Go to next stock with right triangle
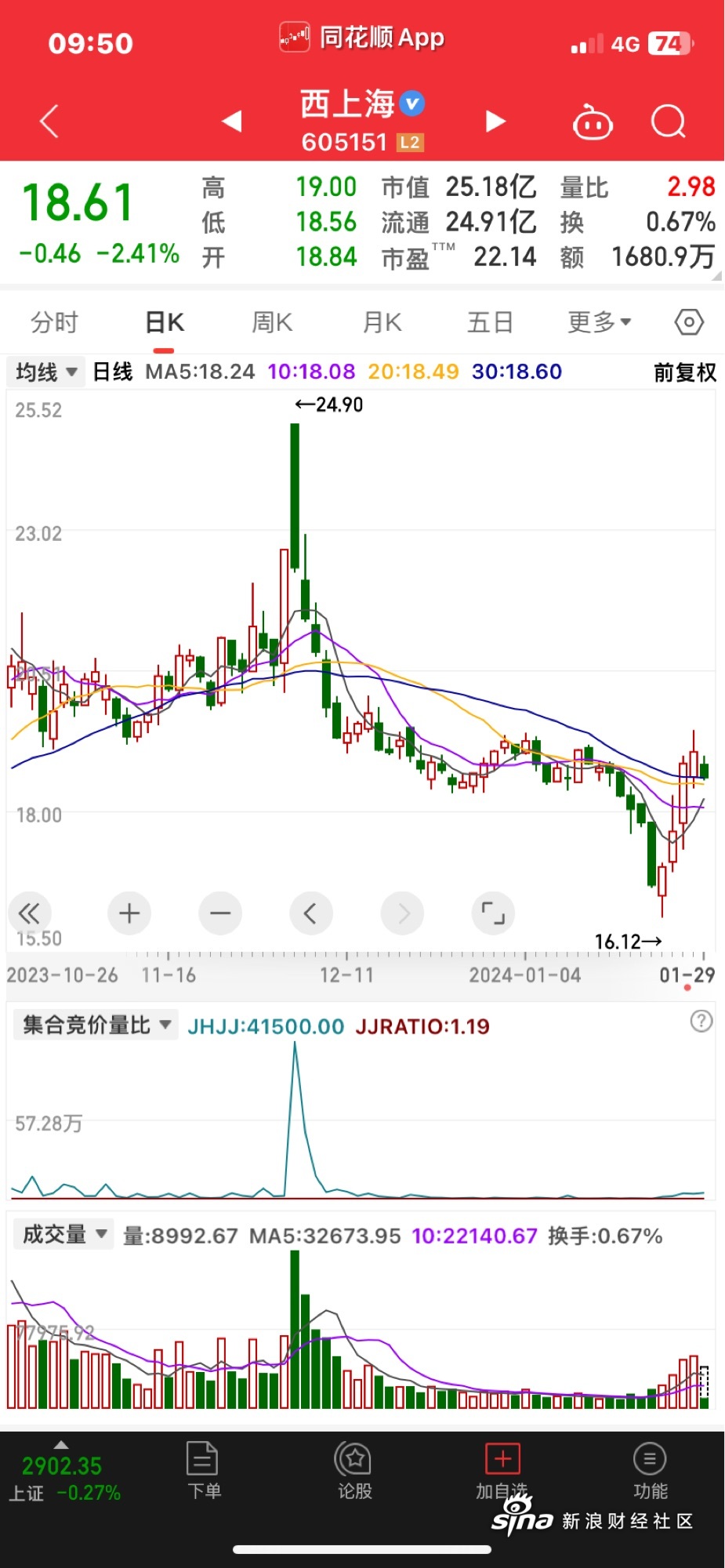 click(x=495, y=121)
